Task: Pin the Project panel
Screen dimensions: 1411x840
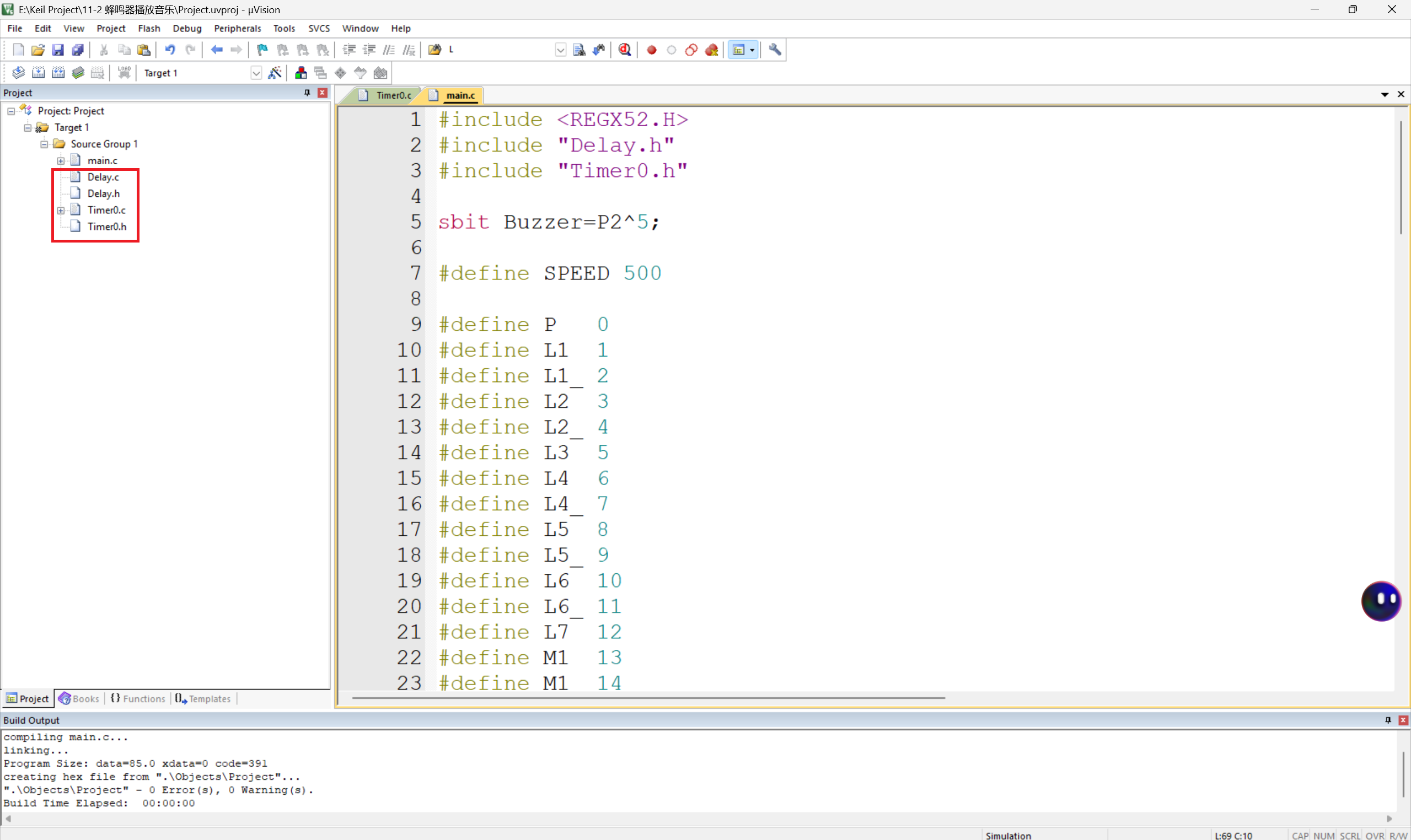Action: [308, 92]
